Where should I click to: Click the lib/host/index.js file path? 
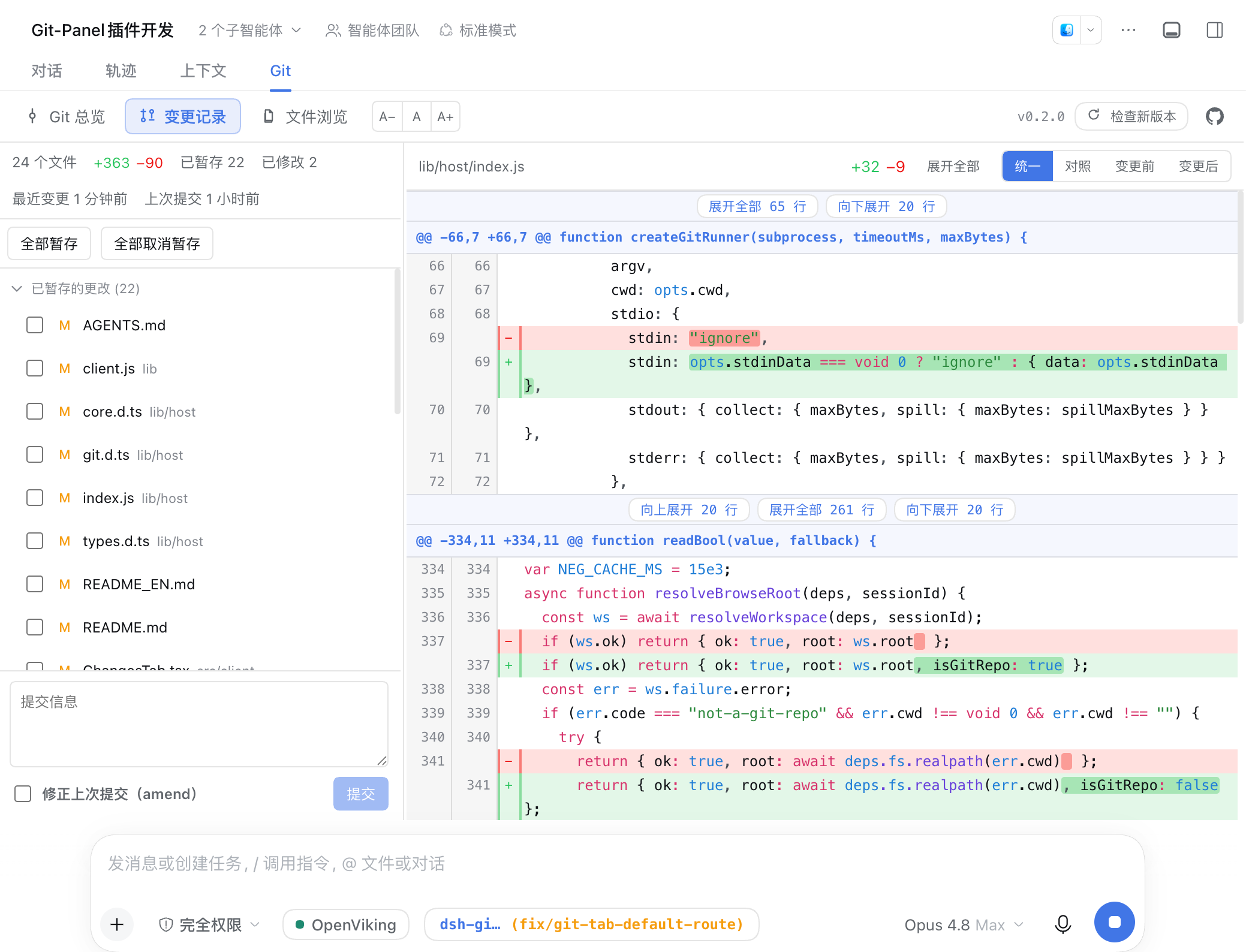(x=471, y=166)
